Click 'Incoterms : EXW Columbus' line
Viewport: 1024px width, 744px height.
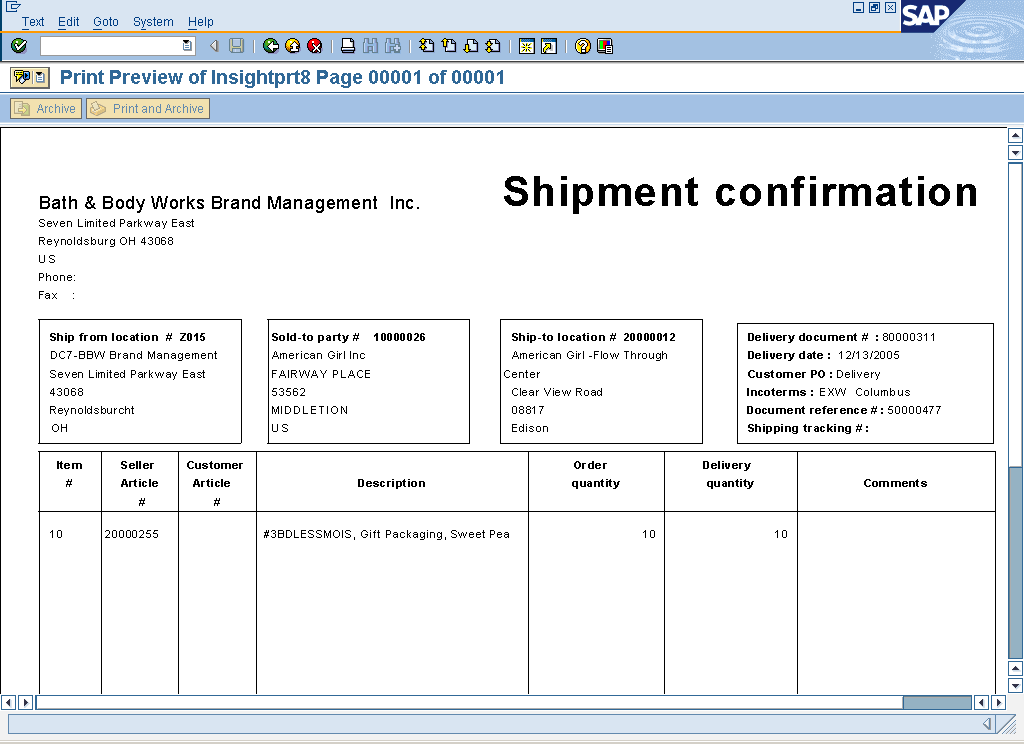click(828, 392)
